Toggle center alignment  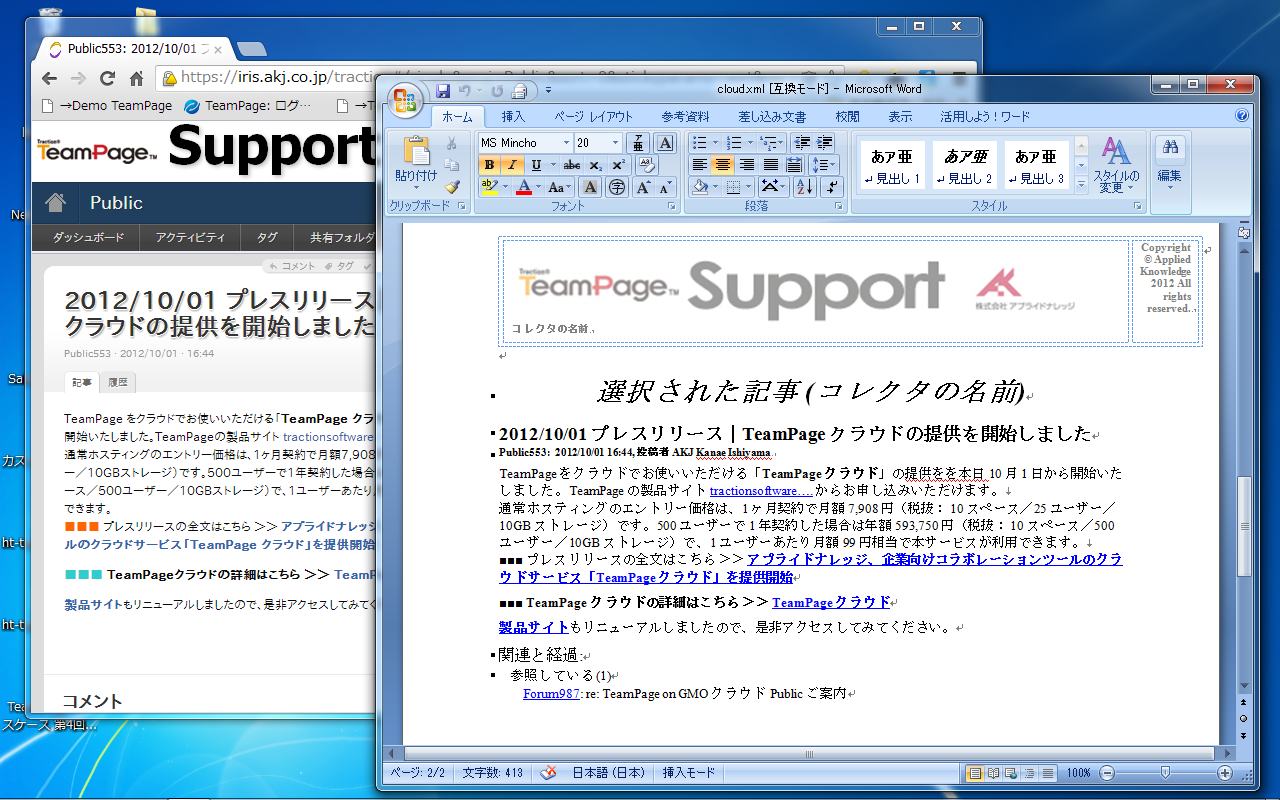coord(722,165)
